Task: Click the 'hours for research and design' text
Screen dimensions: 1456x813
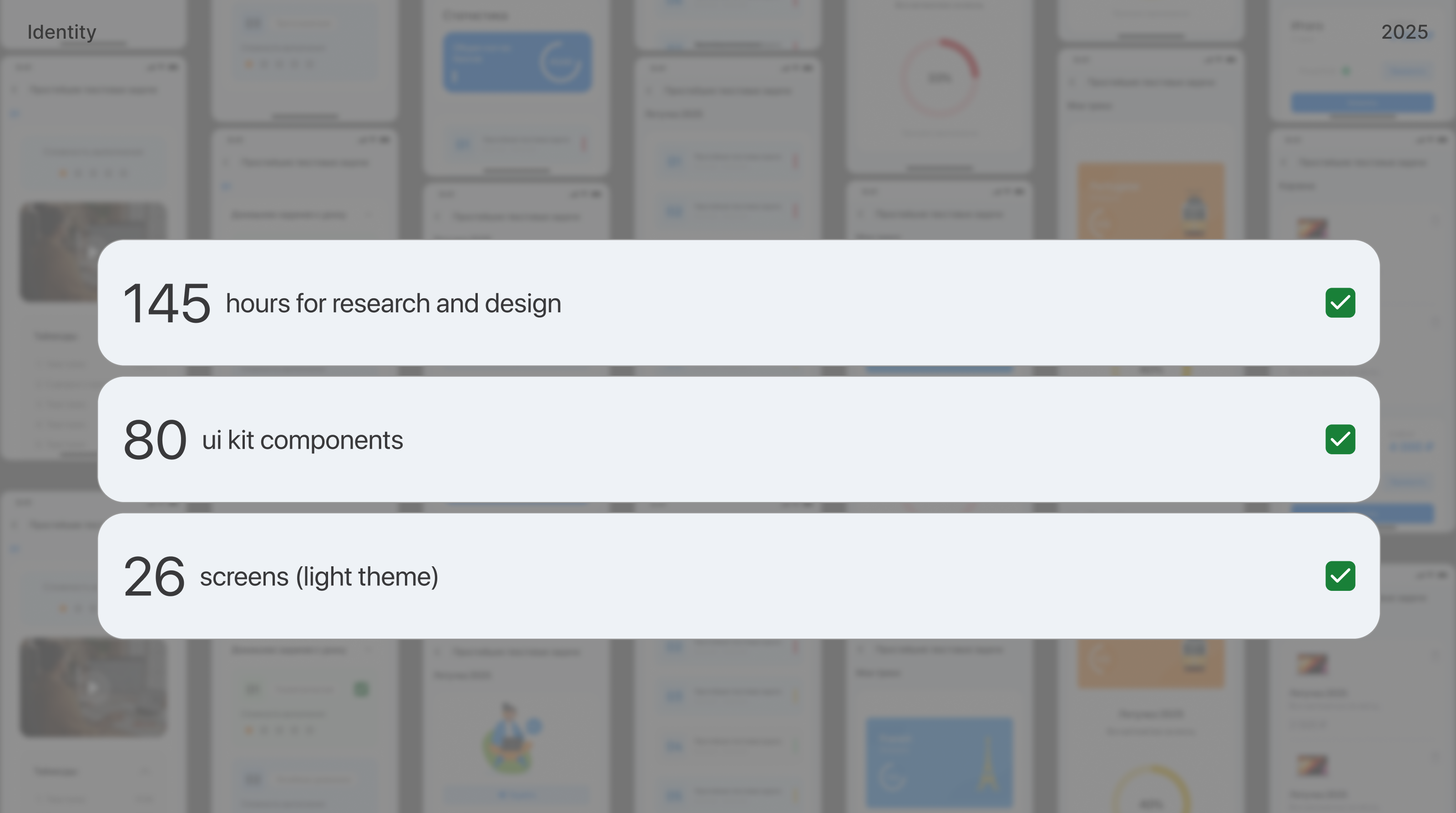Action: 394,304
